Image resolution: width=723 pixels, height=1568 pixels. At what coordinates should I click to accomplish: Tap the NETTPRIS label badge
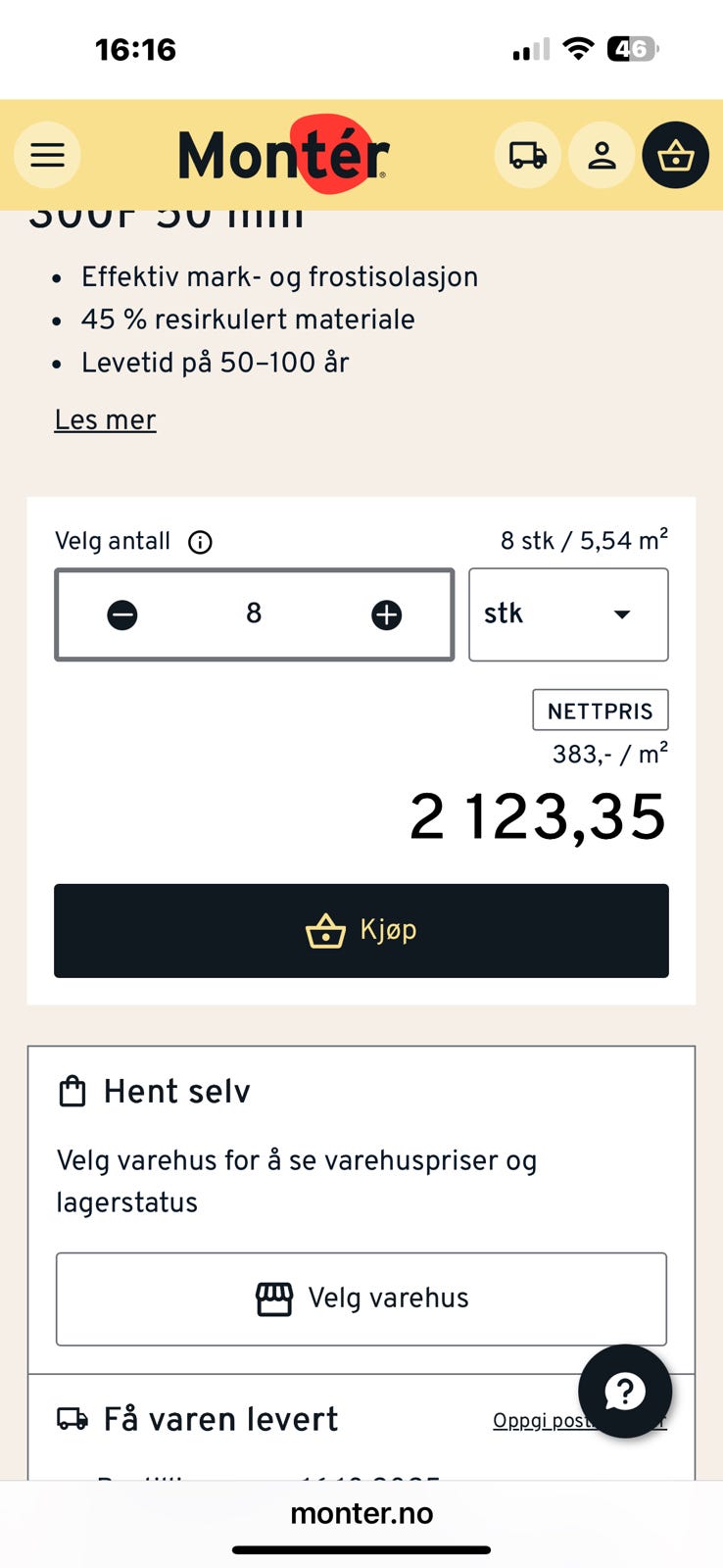(x=600, y=710)
